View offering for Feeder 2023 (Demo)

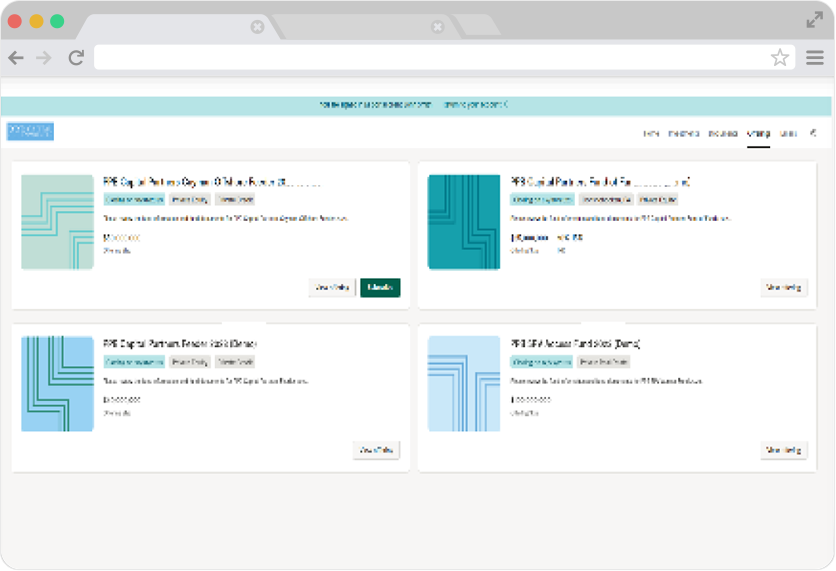[x=376, y=451]
